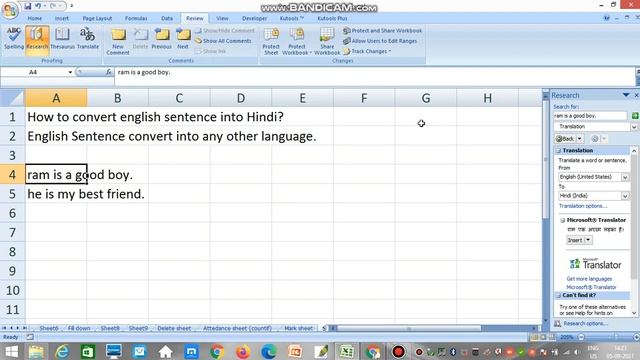Select Protect and Share Workbook
The height and width of the screenshot is (360, 640).
(x=382, y=31)
